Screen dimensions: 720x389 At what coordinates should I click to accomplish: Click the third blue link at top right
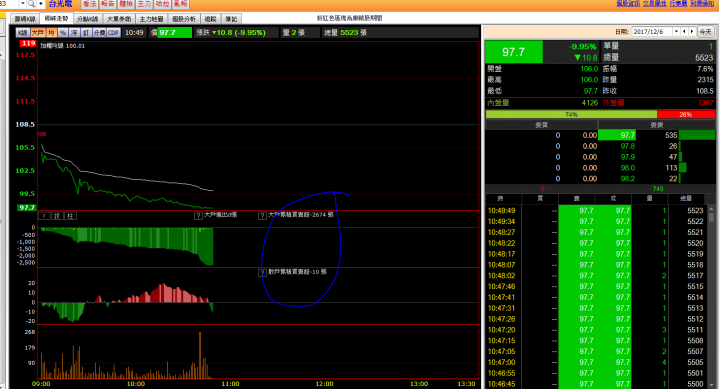pyautogui.click(x=678, y=3)
